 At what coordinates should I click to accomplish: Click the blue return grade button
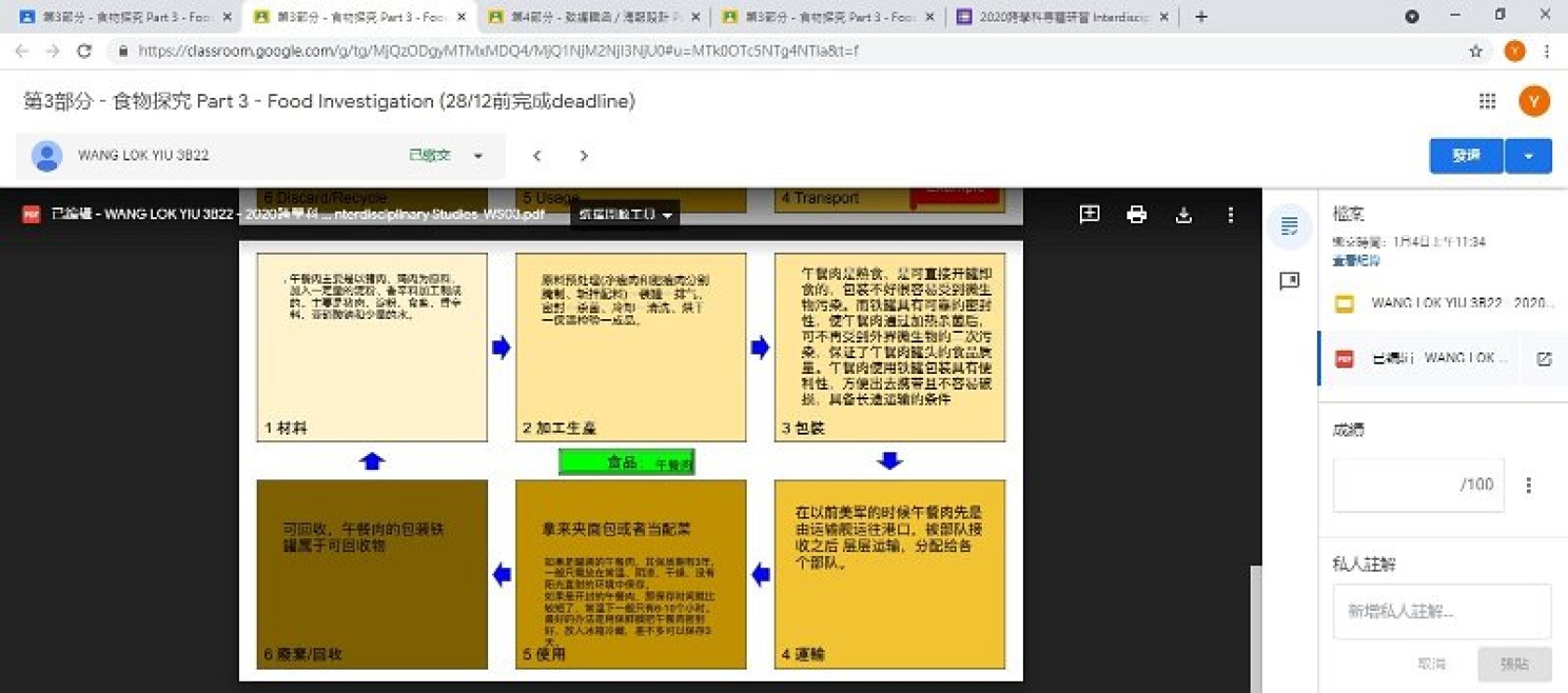tap(1465, 156)
